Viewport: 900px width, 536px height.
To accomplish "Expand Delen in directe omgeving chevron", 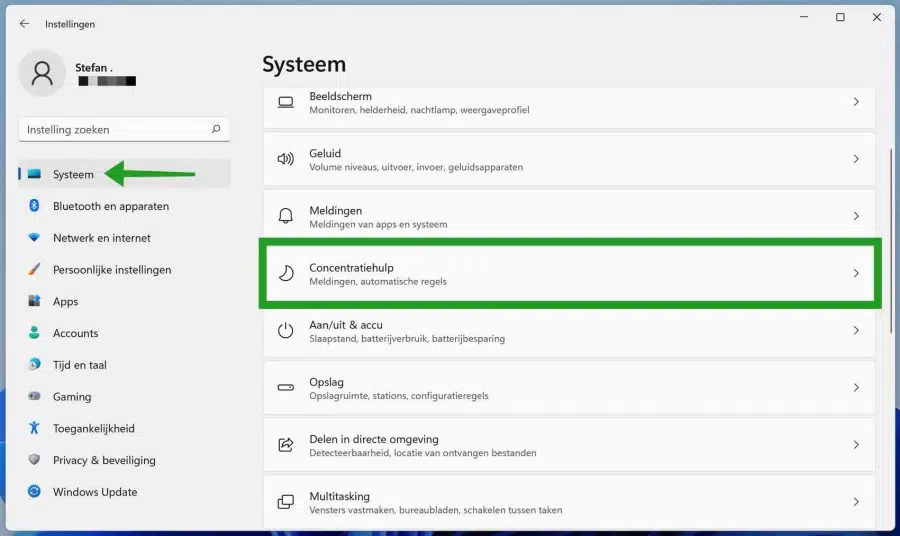I will (856, 445).
